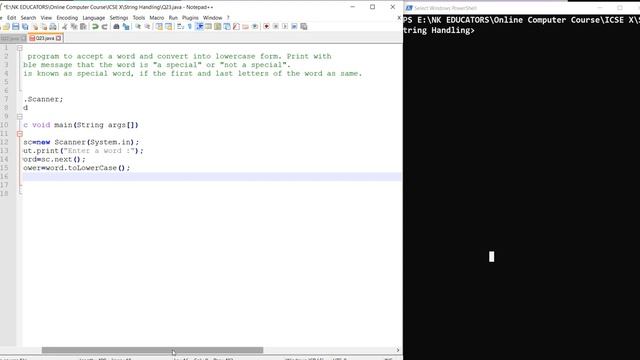Open the Macro menu
This screenshot has width=640, height=360.
pyautogui.click(x=156, y=18)
